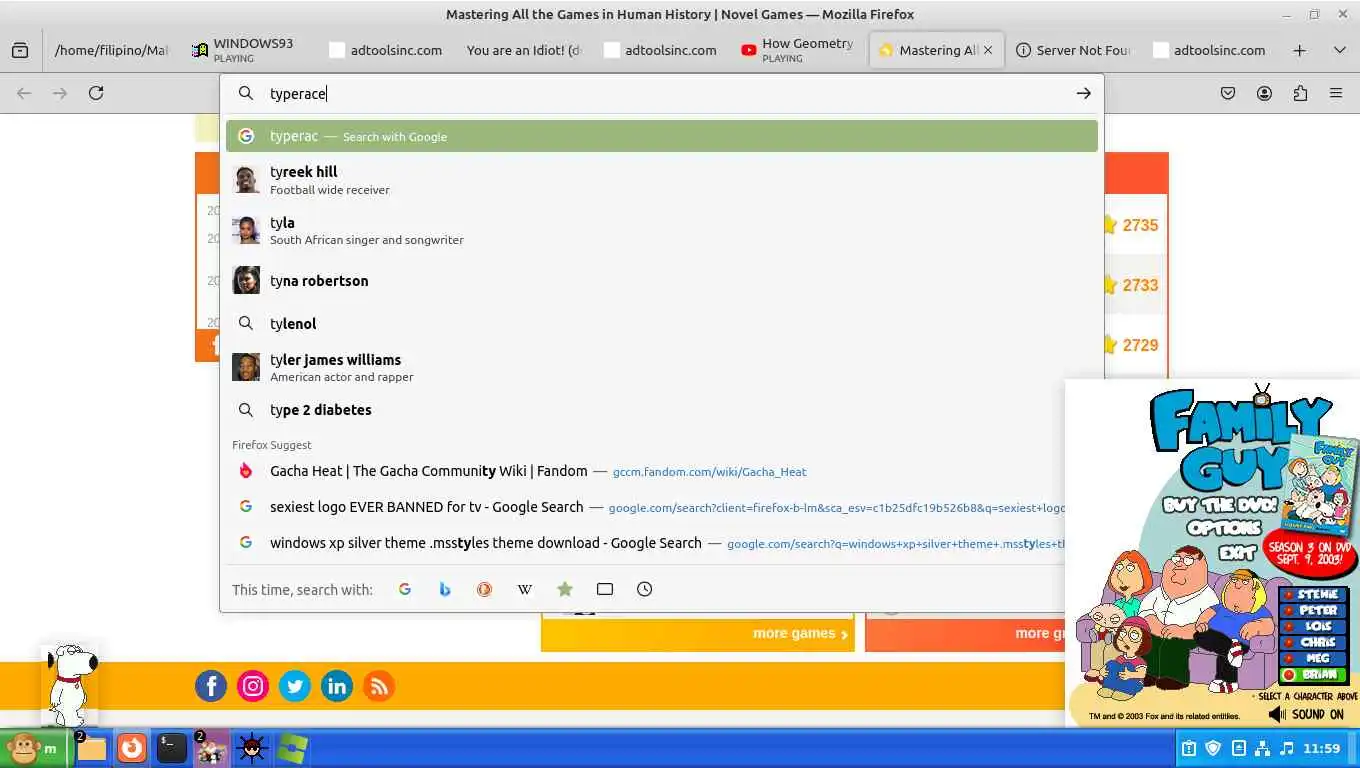Click the yellow 'more games' button
Viewport: 1360px width, 768px height.
point(698,633)
